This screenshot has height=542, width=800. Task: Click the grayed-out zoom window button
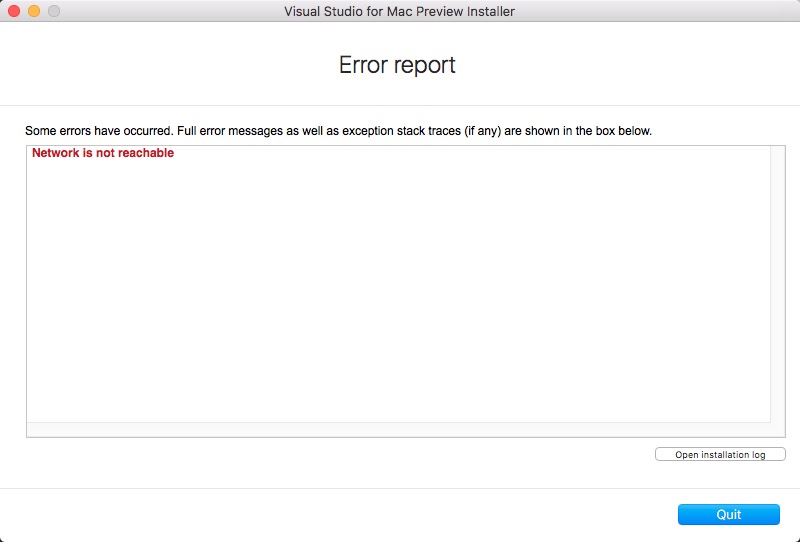54,11
